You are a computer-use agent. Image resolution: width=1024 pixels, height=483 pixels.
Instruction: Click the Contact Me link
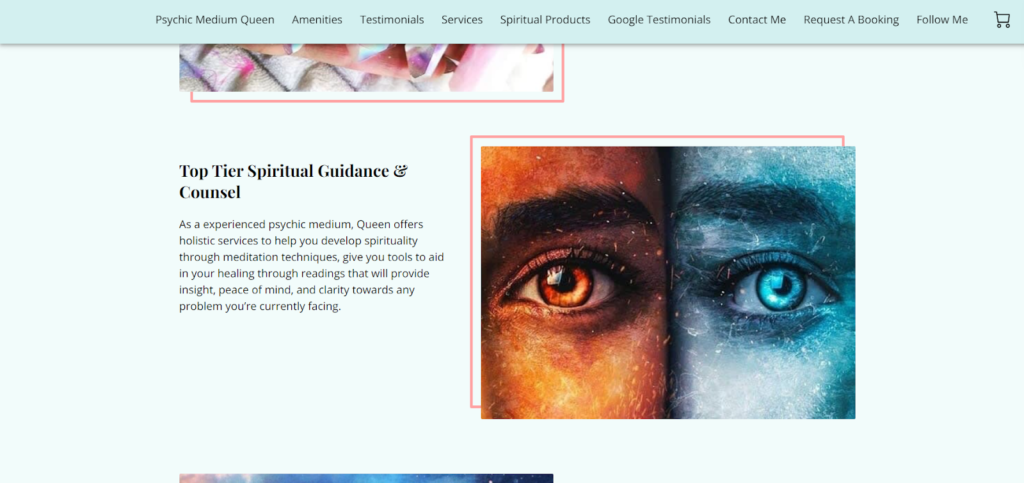[x=757, y=20]
